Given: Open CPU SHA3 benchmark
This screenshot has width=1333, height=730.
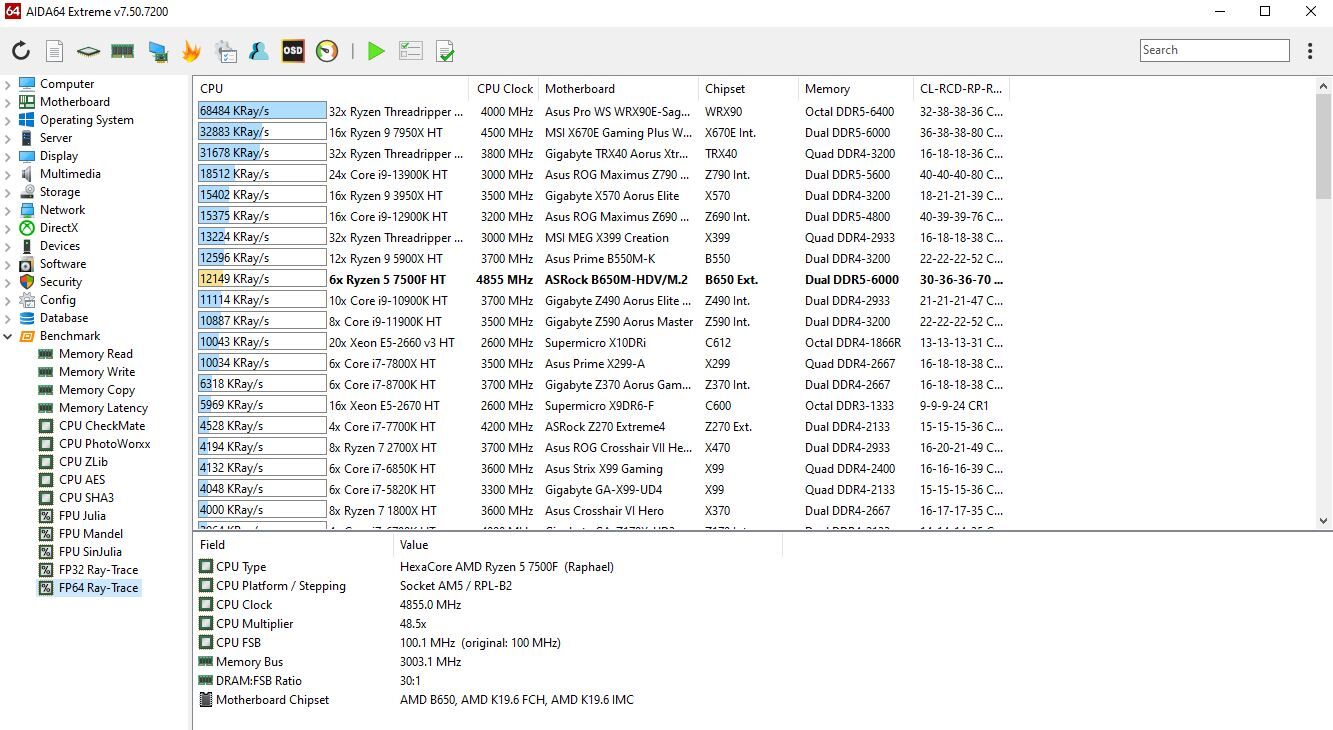Looking at the screenshot, I should tap(86, 498).
